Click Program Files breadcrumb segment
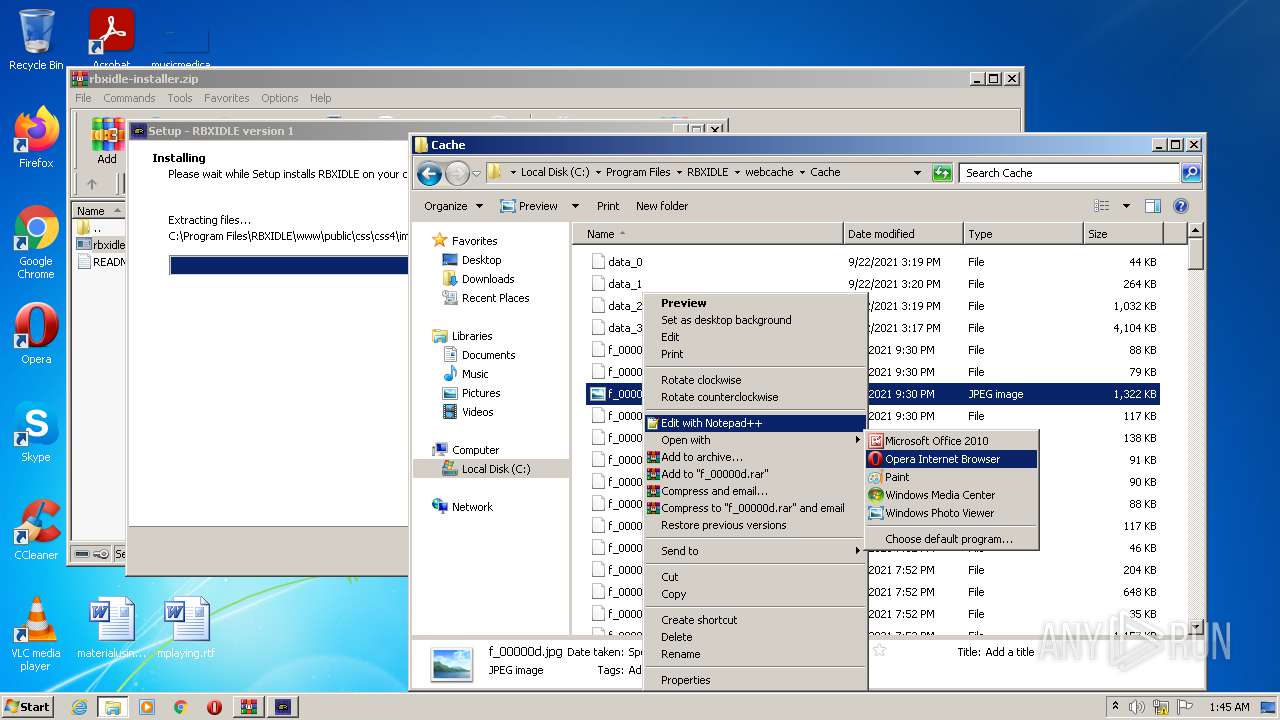Screen dimensions: 1280x720 click(638, 172)
